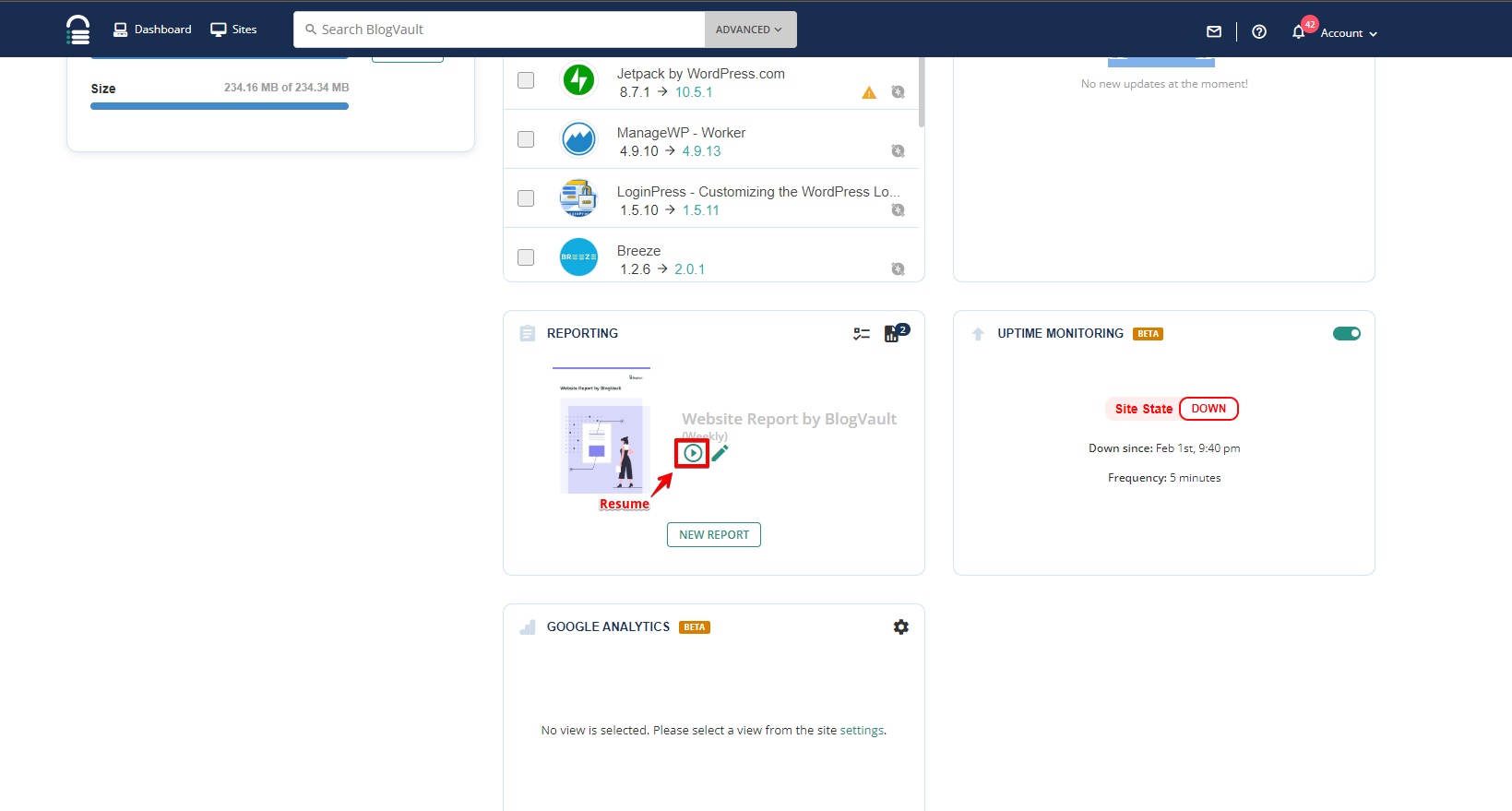Open the help question mark icon
Image resolution: width=1512 pixels, height=811 pixels.
click(x=1259, y=31)
